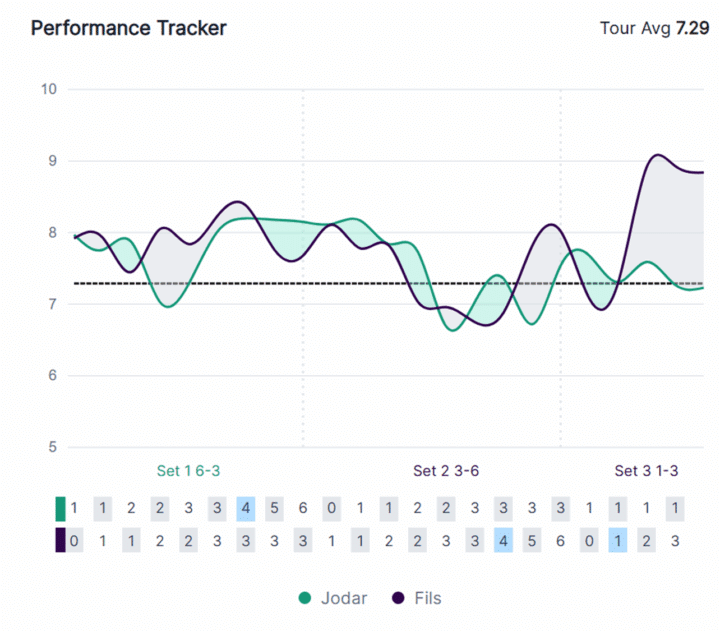720x631 pixels.
Task: Click the 6 game cell in Fils' row
Action: pyautogui.click(x=561, y=541)
